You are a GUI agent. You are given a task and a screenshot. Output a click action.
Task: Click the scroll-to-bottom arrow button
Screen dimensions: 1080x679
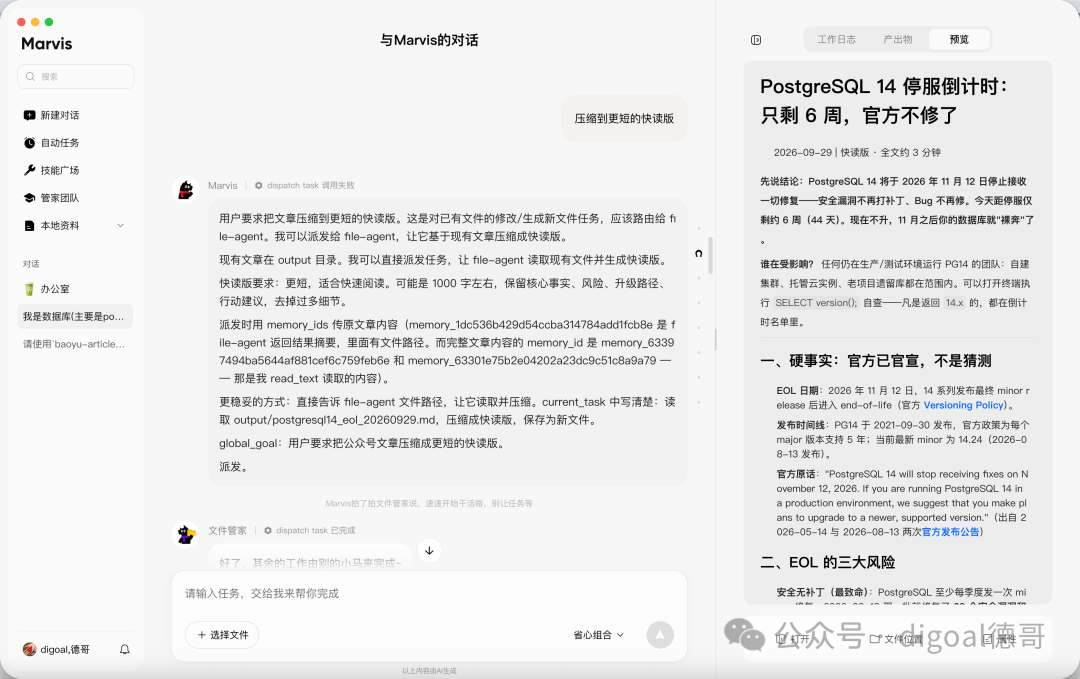click(x=429, y=550)
